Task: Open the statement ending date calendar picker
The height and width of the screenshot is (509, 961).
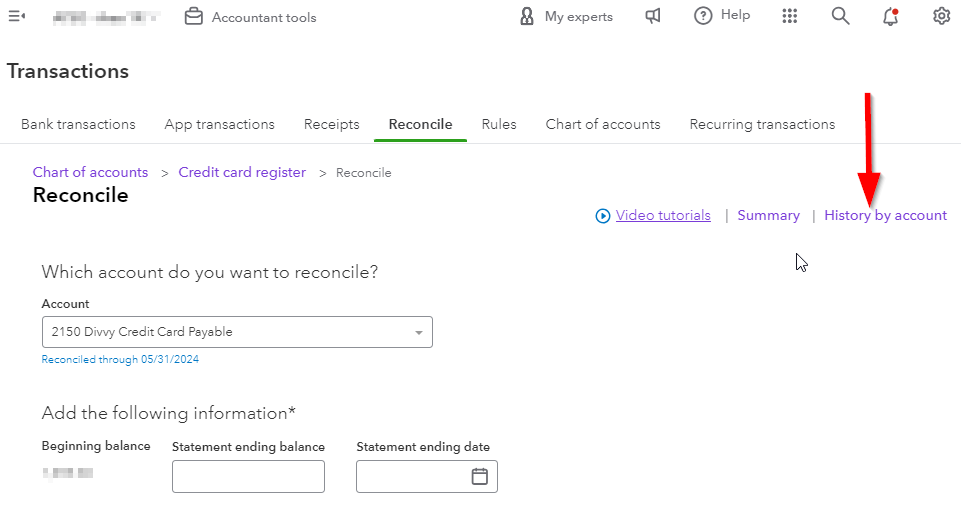Action: click(x=479, y=476)
